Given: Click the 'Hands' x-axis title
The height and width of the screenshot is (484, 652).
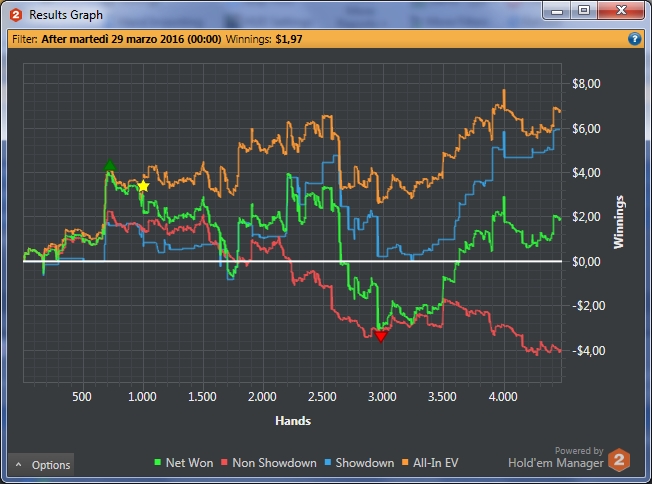Looking at the screenshot, I should [x=293, y=421].
